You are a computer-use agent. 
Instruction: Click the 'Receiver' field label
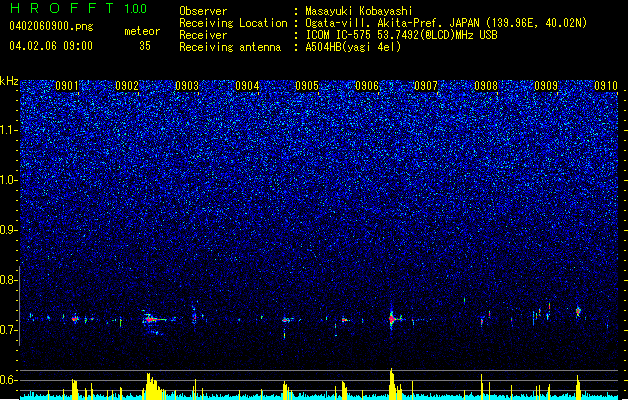pyautogui.click(x=203, y=35)
